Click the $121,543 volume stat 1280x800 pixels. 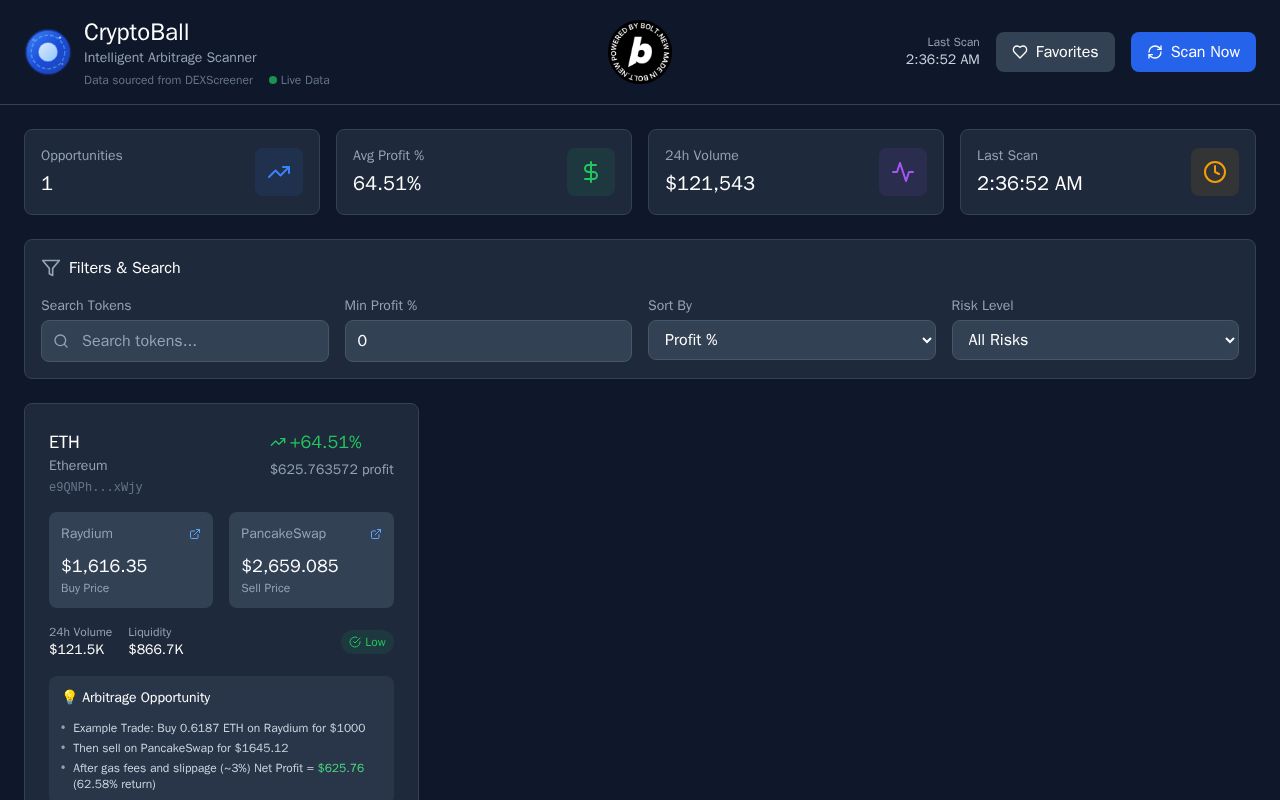710,183
